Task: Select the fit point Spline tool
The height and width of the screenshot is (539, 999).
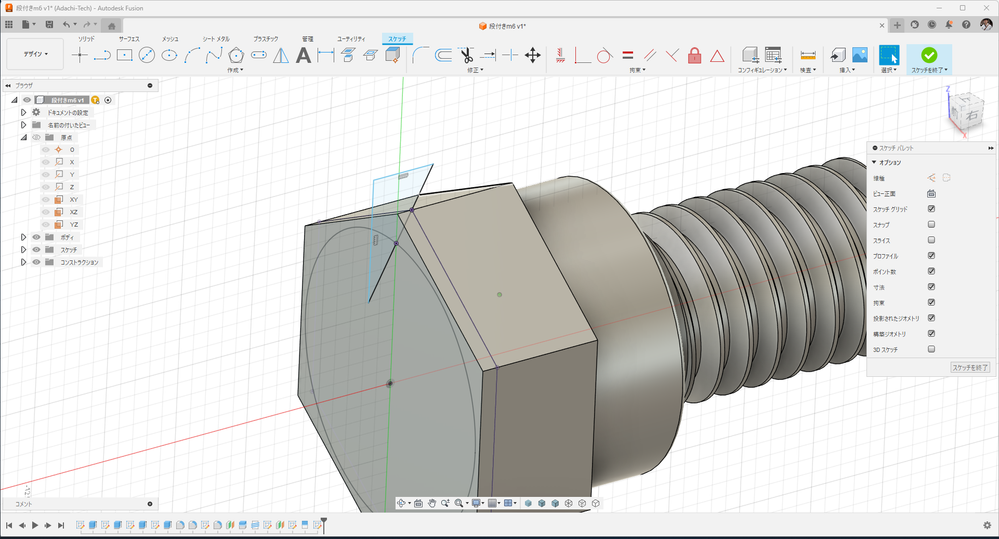Action: [x=214, y=55]
